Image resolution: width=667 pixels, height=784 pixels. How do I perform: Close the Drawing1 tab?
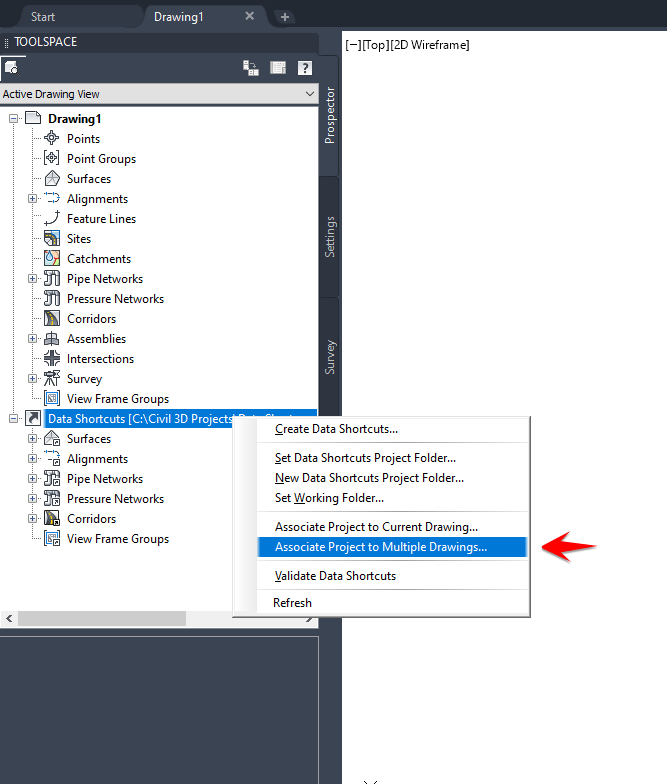pos(250,16)
